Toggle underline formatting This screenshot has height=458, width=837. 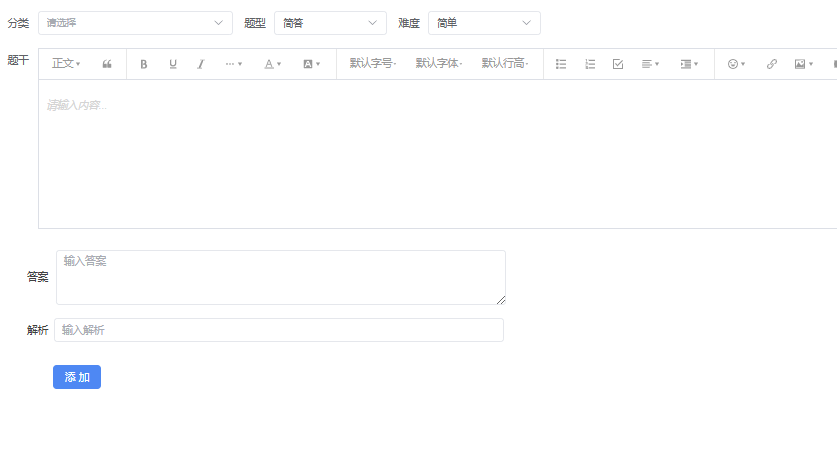point(172,64)
